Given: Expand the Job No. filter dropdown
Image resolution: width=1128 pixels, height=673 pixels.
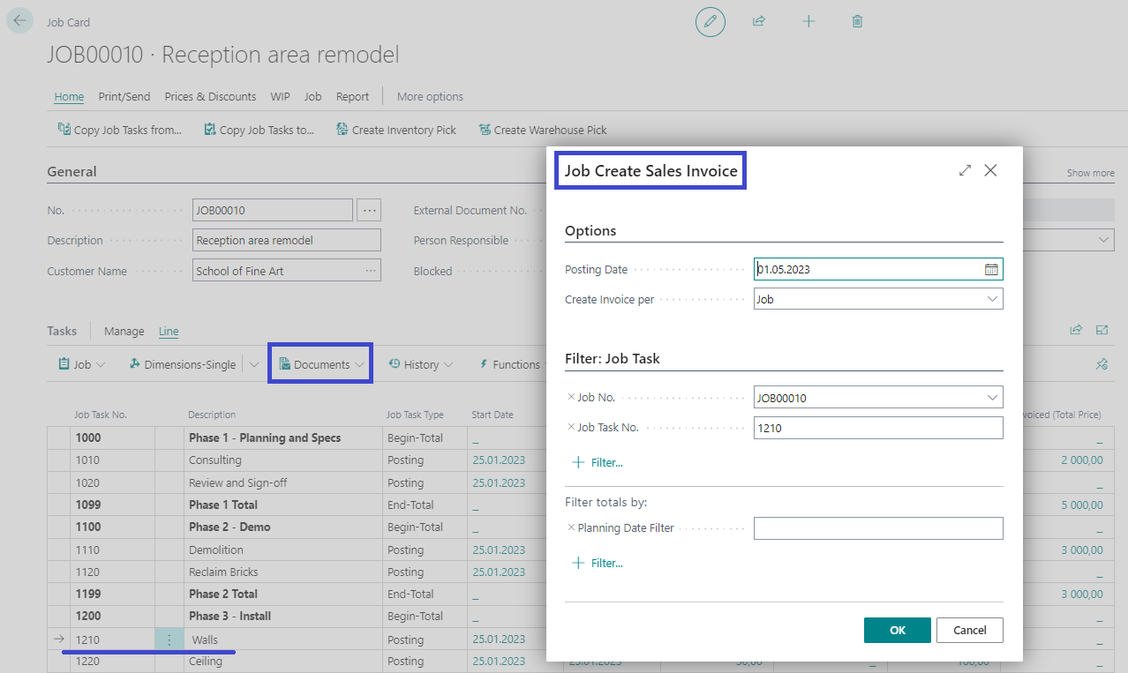Looking at the screenshot, I should (992, 398).
